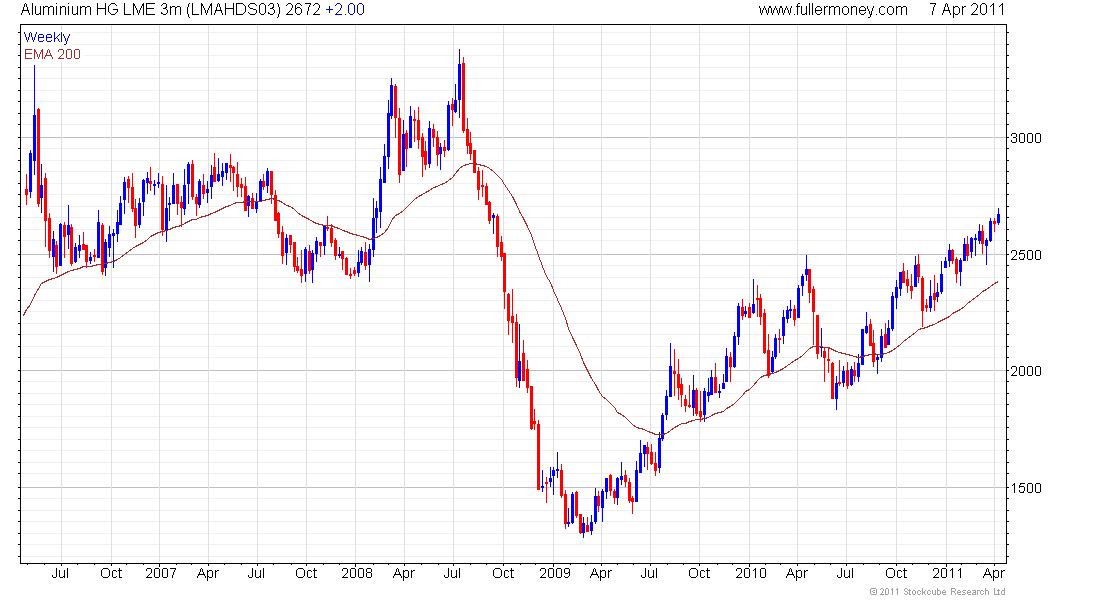Click the 'Weekly' interval label
The height and width of the screenshot is (600, 1100).
[47, 37]
